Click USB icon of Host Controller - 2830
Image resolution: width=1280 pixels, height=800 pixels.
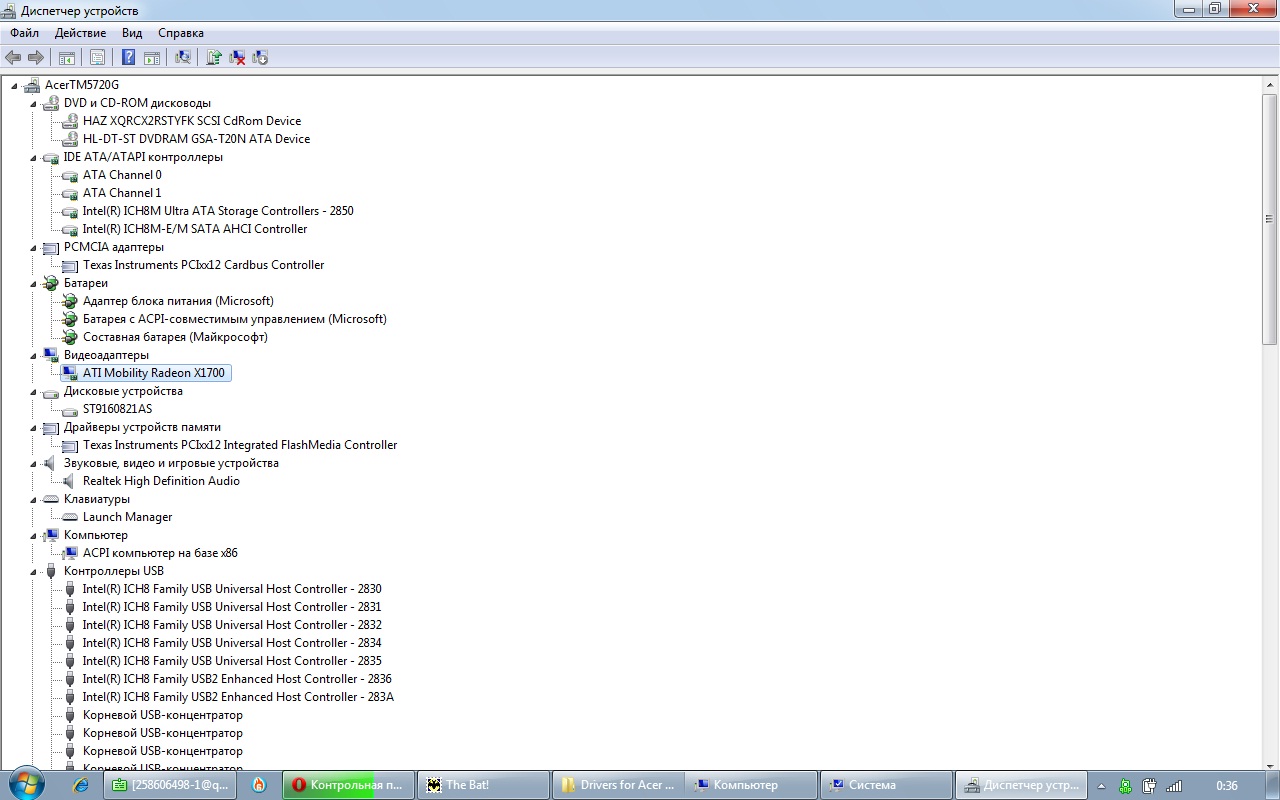69,589
